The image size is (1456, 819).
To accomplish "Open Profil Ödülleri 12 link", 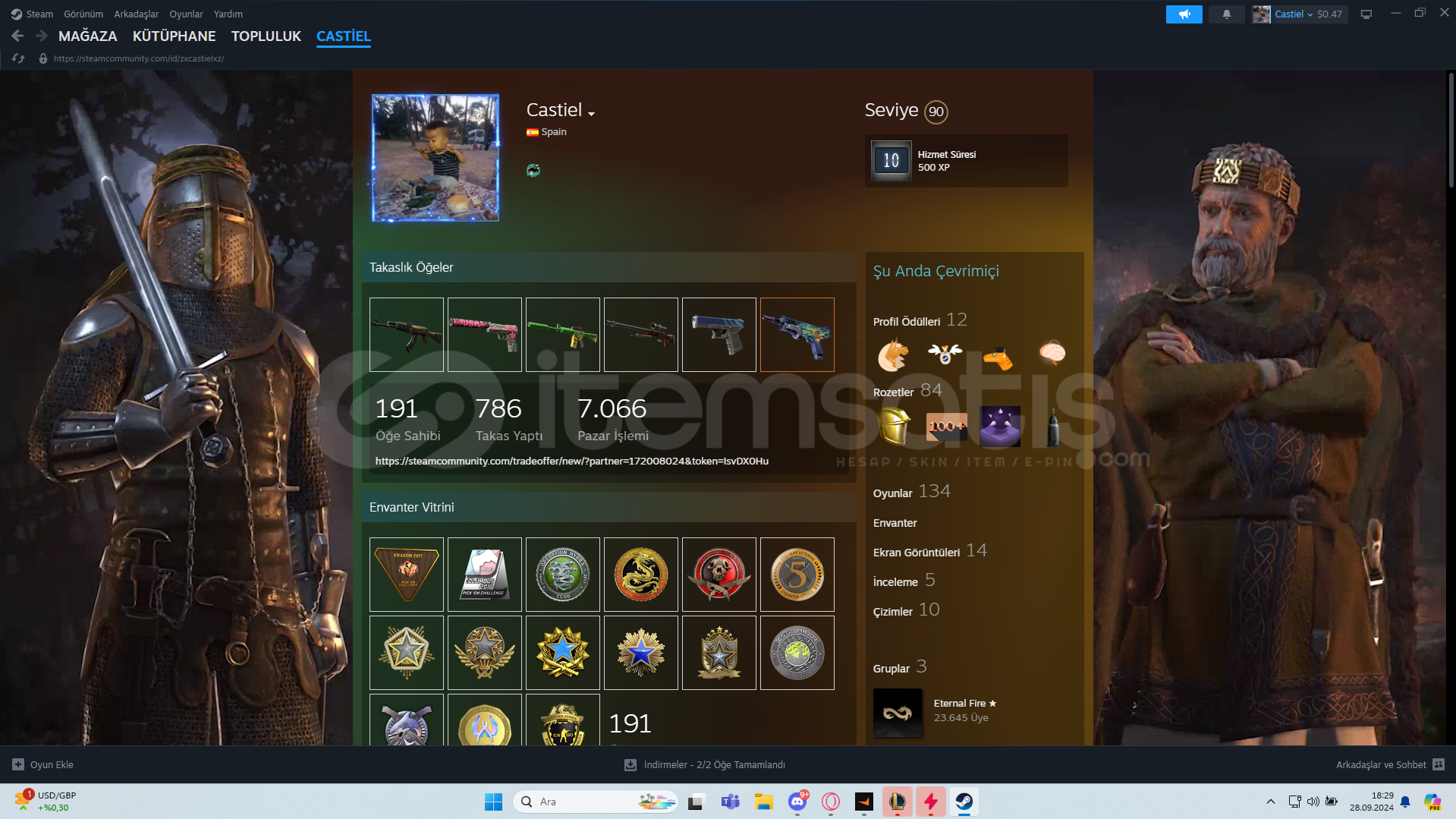I will pos(920,320).
